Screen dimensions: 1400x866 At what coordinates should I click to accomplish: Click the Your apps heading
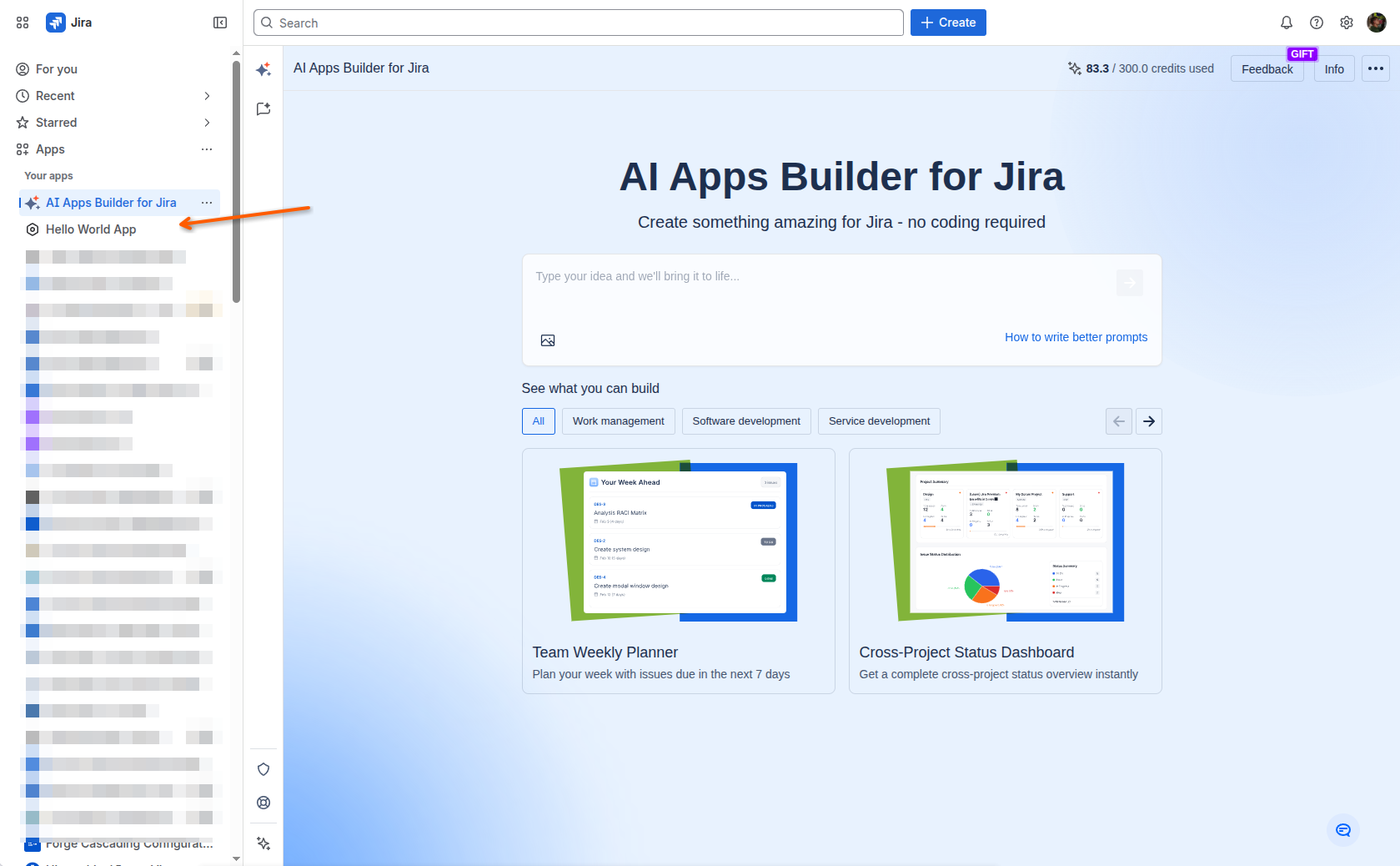point(48,176)
